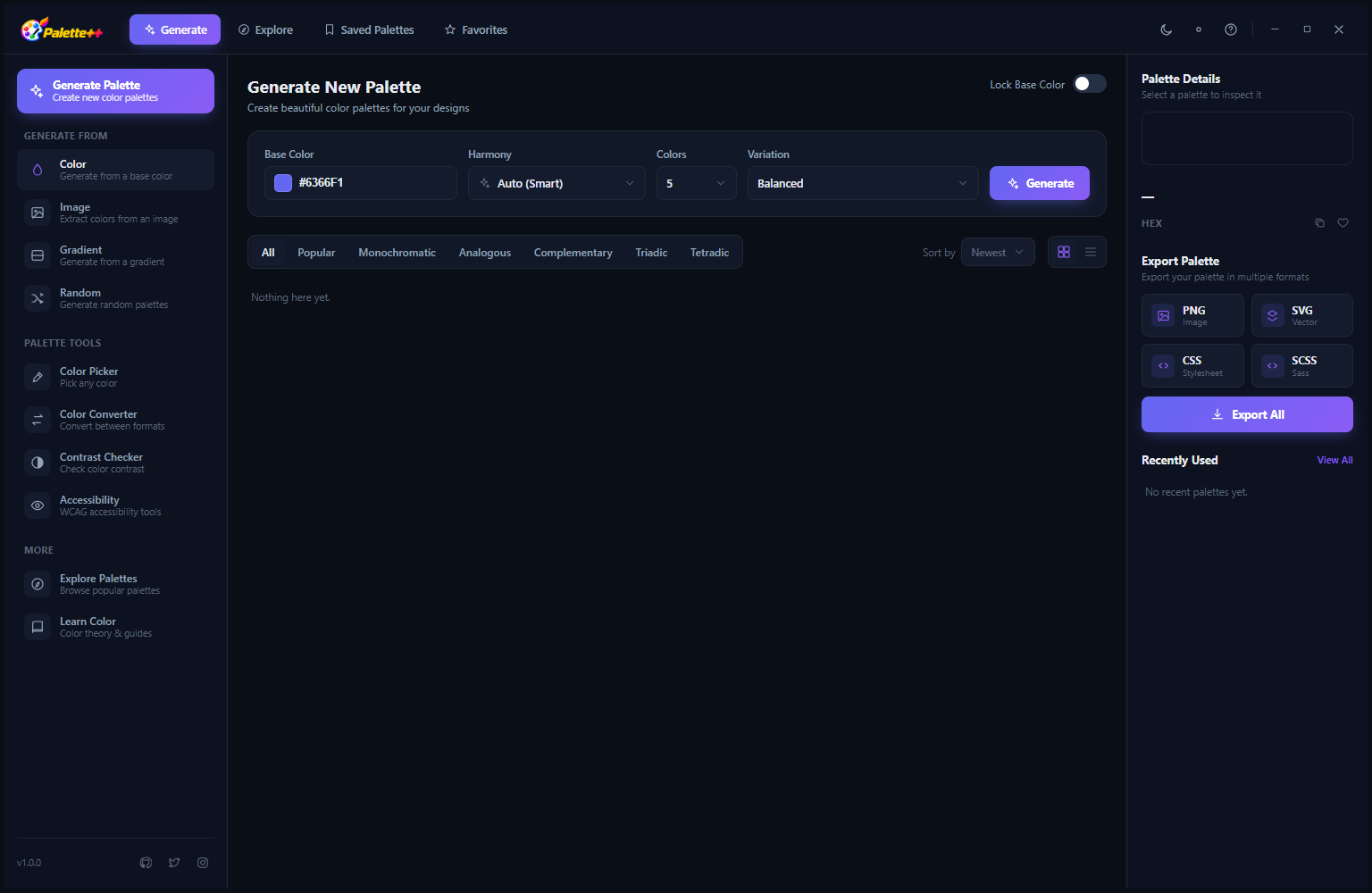Toggle Lock Base Color switch
Viewport: 1372px width, 893px height.
[x=1090, y=84]
